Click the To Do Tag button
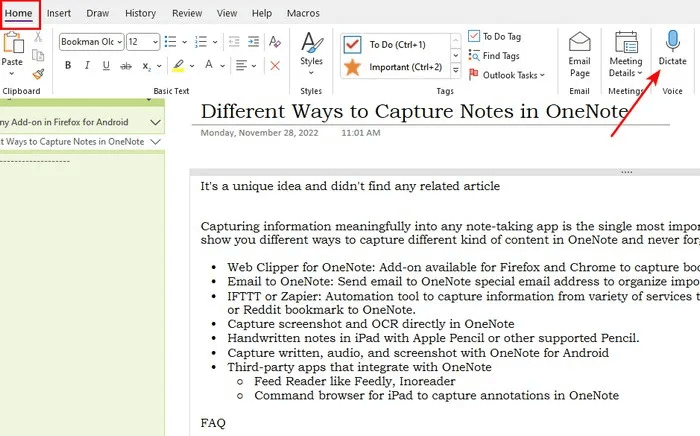 click(x=495, y=36)
